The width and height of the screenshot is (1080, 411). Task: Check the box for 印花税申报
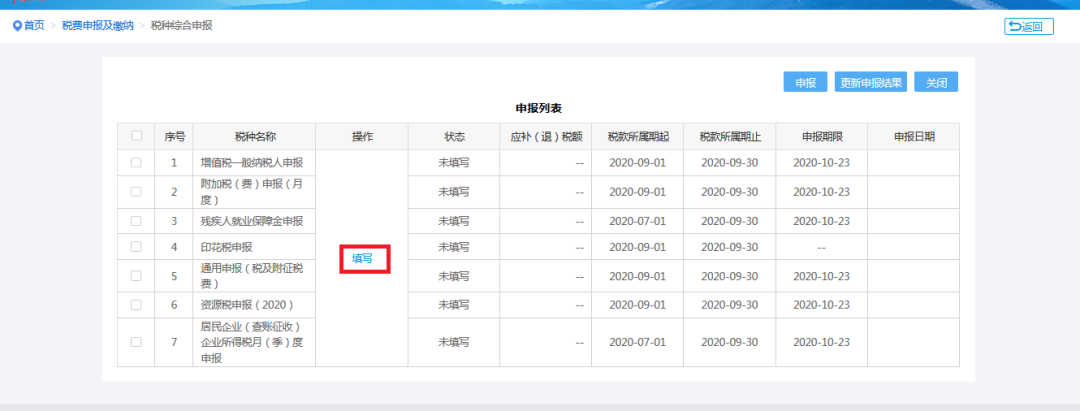tap(136, 246)
